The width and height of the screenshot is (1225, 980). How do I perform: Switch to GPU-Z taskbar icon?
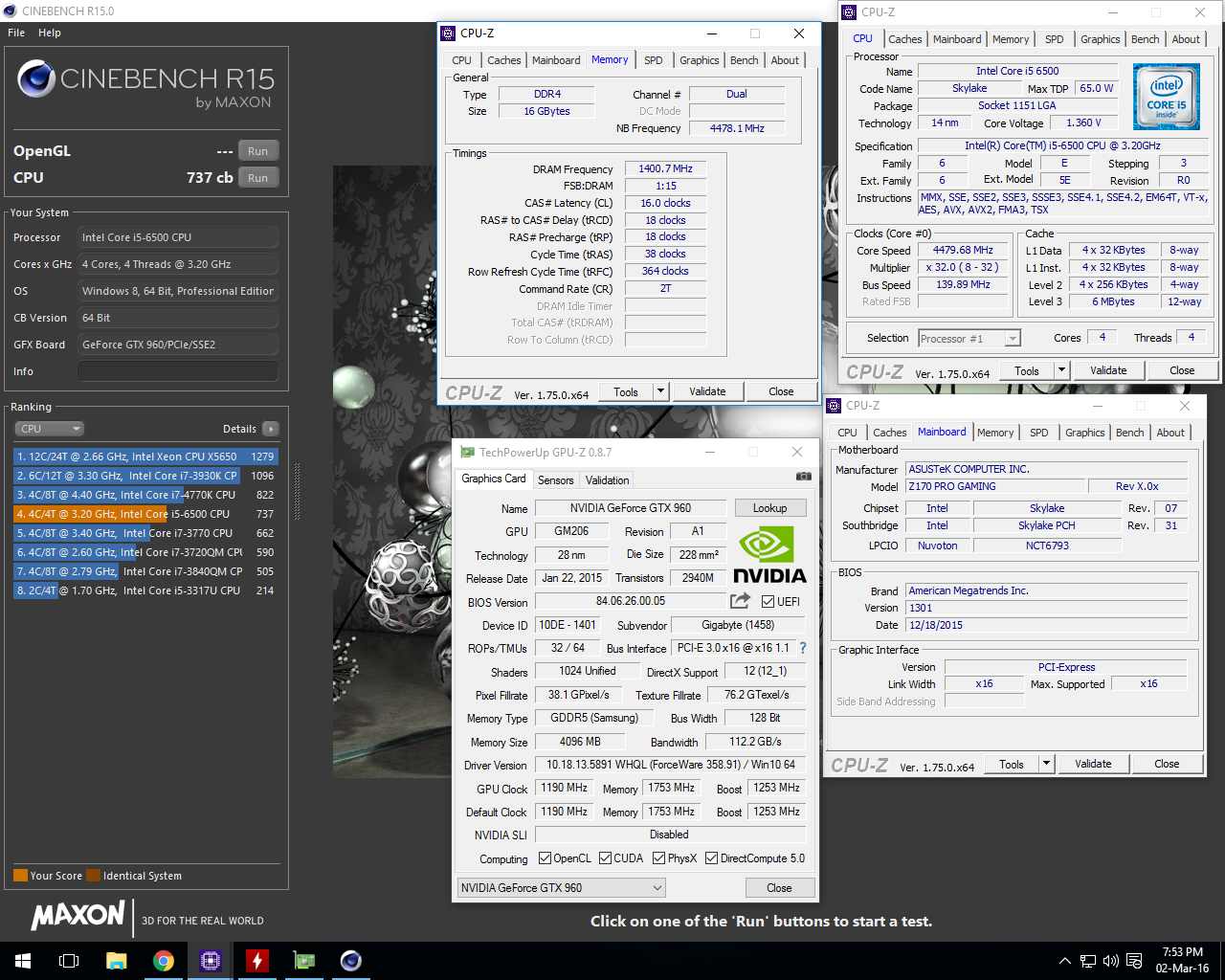coord(303,961)
